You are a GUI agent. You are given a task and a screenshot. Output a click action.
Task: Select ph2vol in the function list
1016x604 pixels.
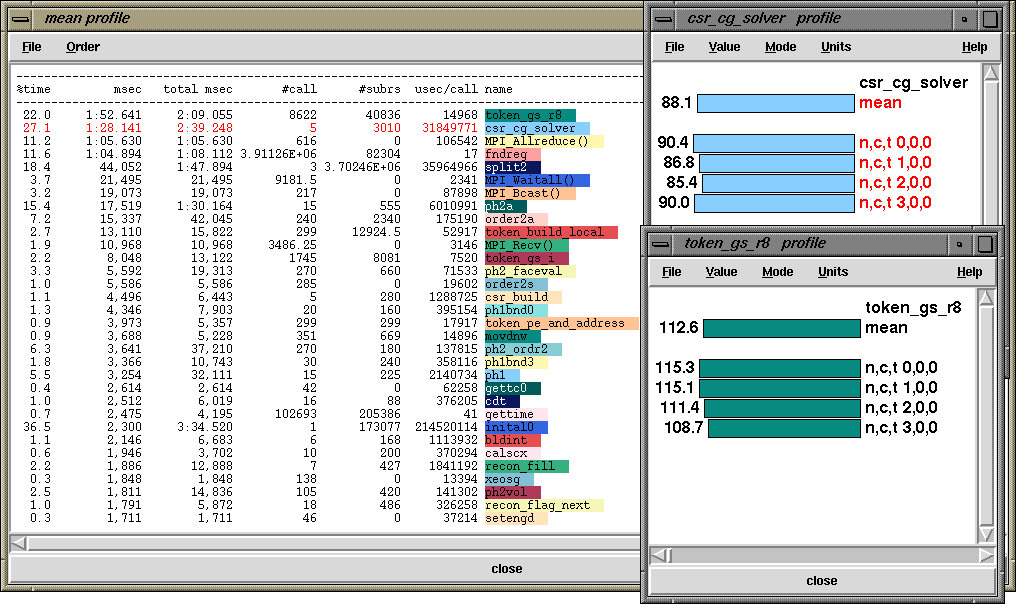tap(513, 492)
